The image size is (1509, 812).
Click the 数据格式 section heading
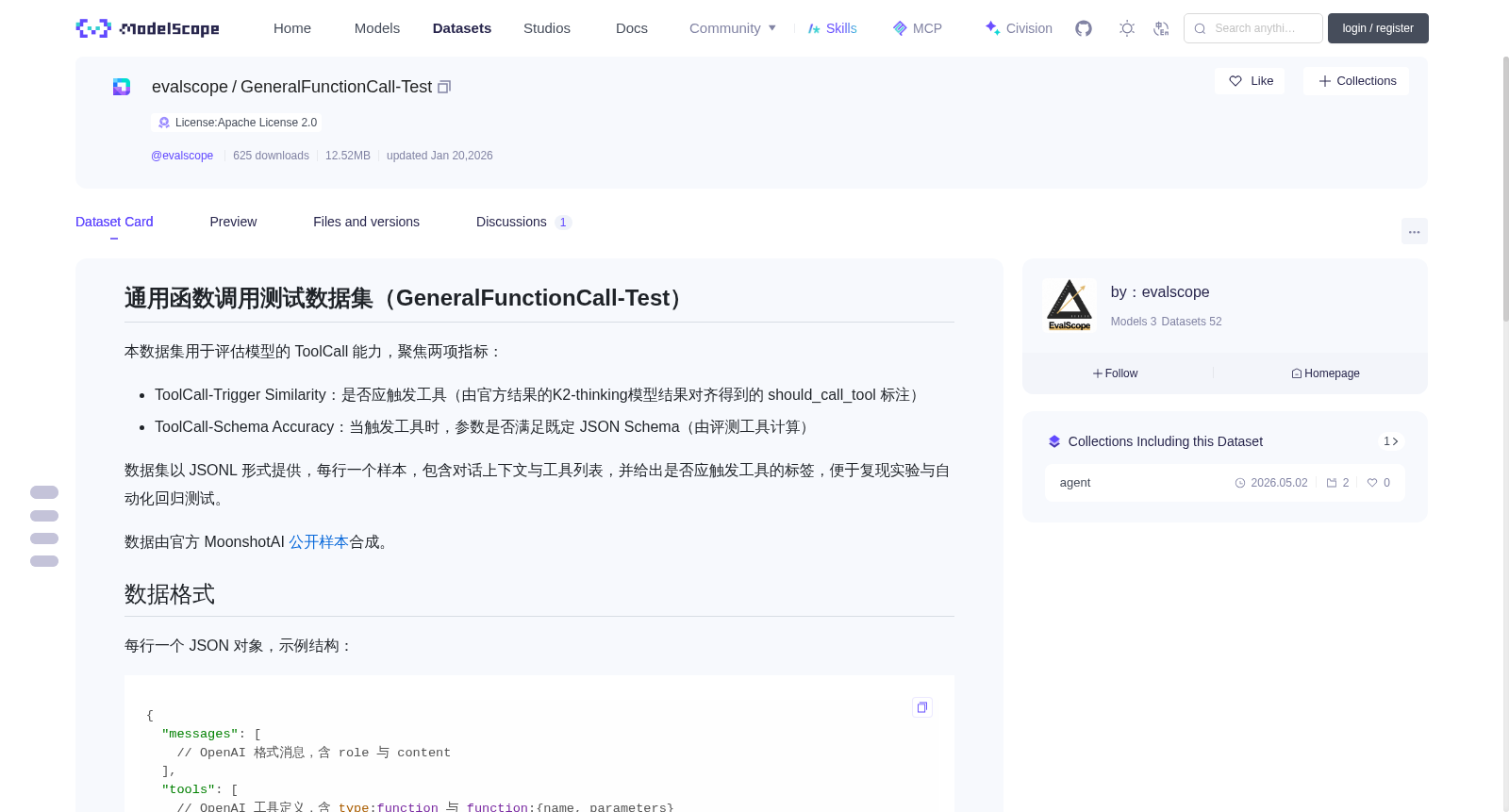tap(170, 594)
